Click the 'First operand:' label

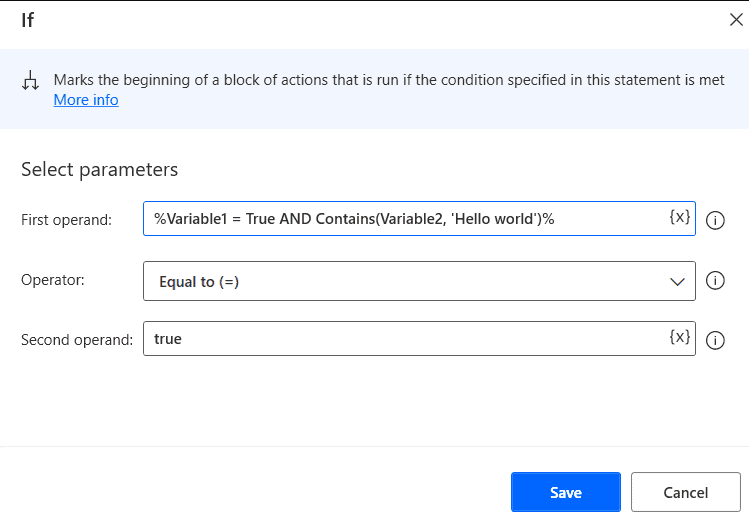pos(66,220)
